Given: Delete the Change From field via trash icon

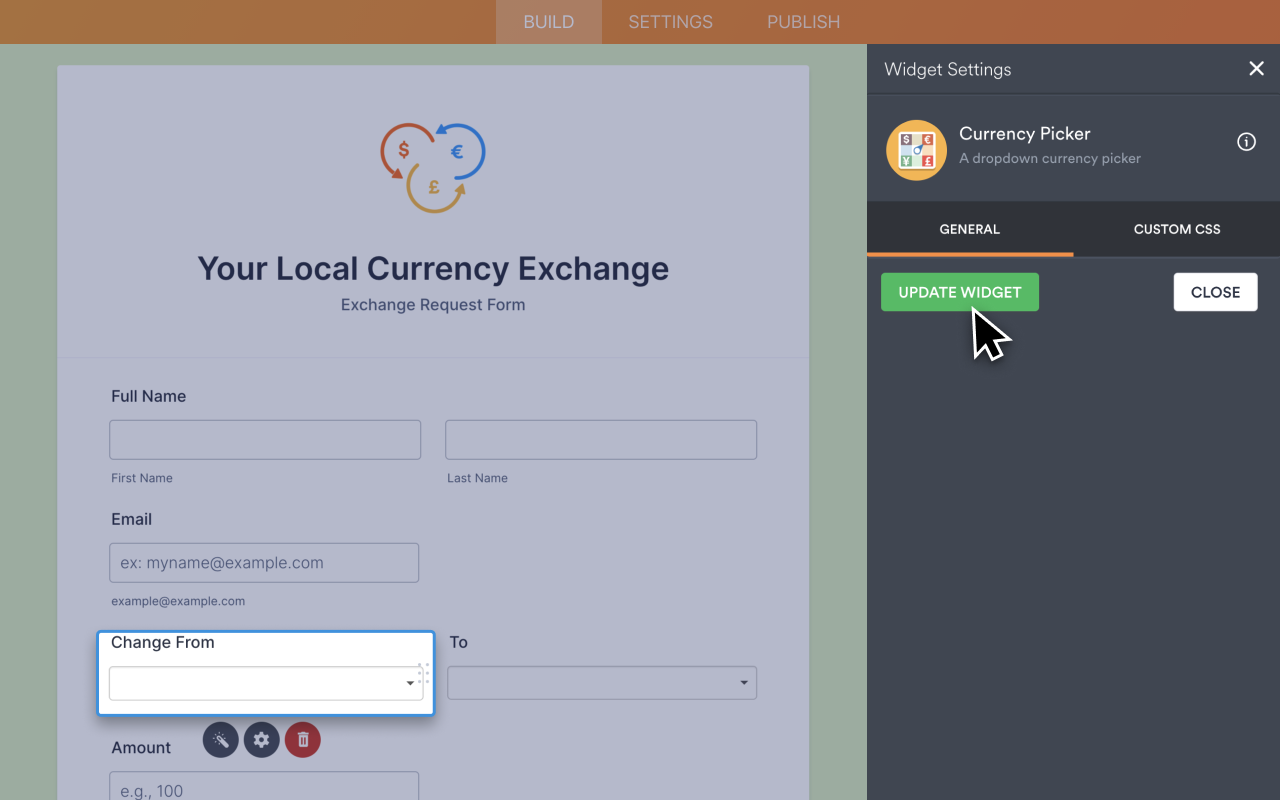Looking at the screenshot, I should [x=302, y=740].
